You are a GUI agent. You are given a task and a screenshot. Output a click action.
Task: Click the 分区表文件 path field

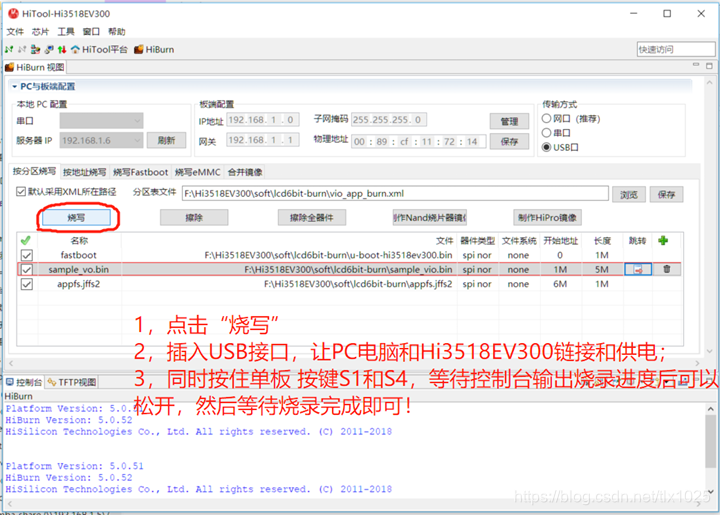[x=395, y=193]
